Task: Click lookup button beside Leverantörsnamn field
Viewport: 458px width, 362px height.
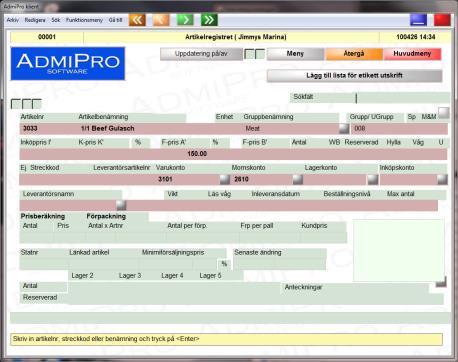Action: click(x=121, y=205)
